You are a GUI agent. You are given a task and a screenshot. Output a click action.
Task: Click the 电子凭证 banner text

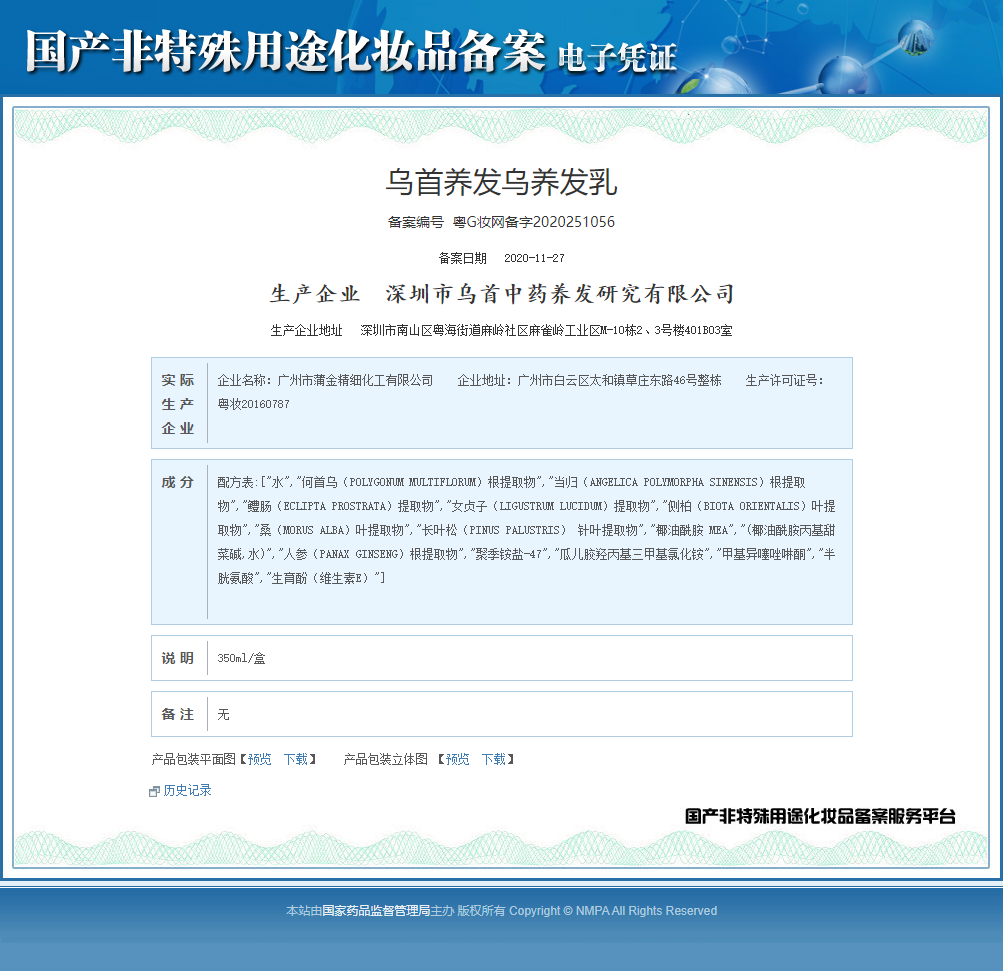coord(617,58)
